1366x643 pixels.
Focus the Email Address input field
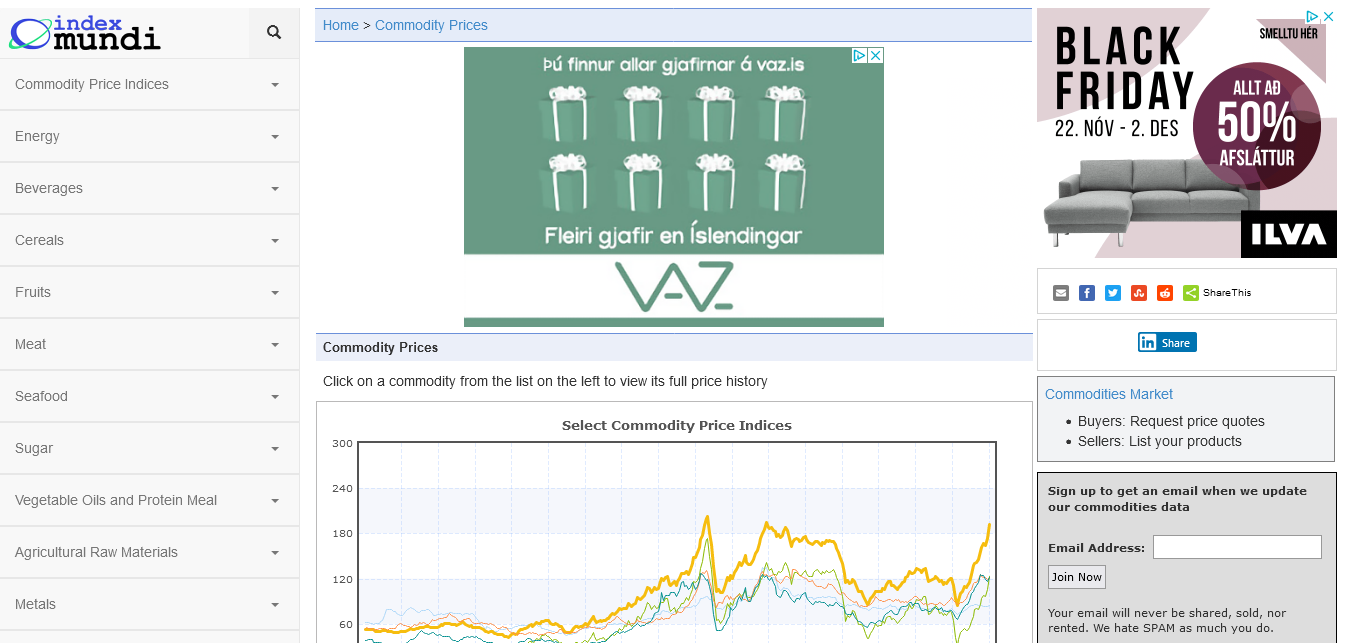pyautogui.click(x=1237, y=547)
